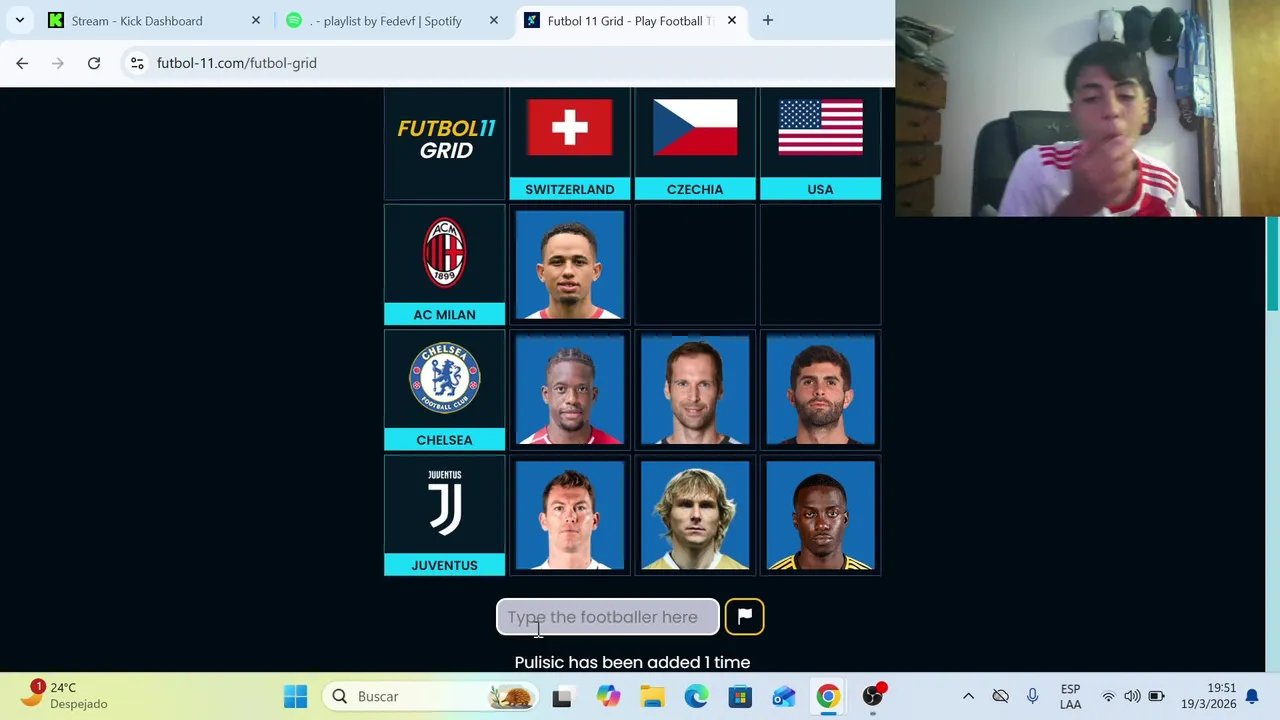Click the Juventus–USA player photo
1280x720 pixels.
820,516
